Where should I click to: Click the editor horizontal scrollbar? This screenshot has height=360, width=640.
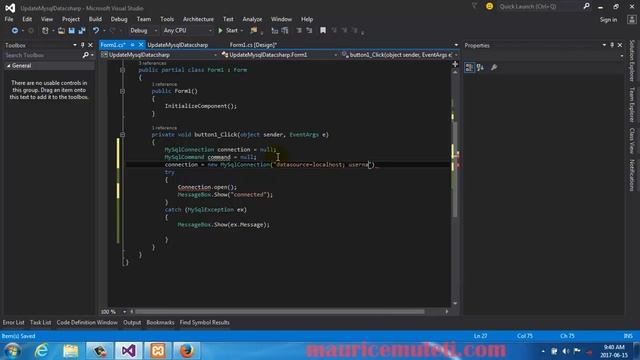(x=280, y=312)
